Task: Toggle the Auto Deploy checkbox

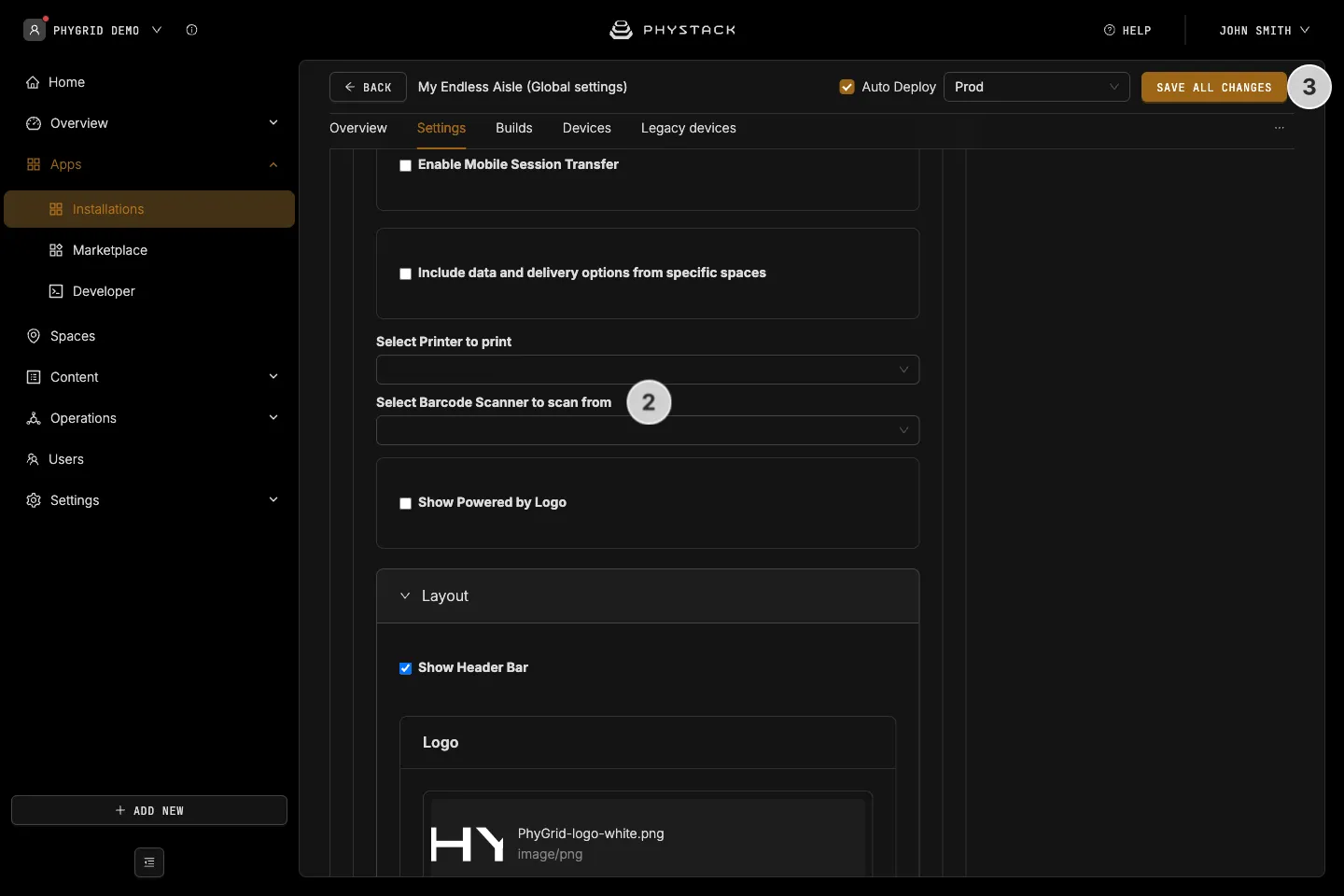Action: click(x=847, y=87)
